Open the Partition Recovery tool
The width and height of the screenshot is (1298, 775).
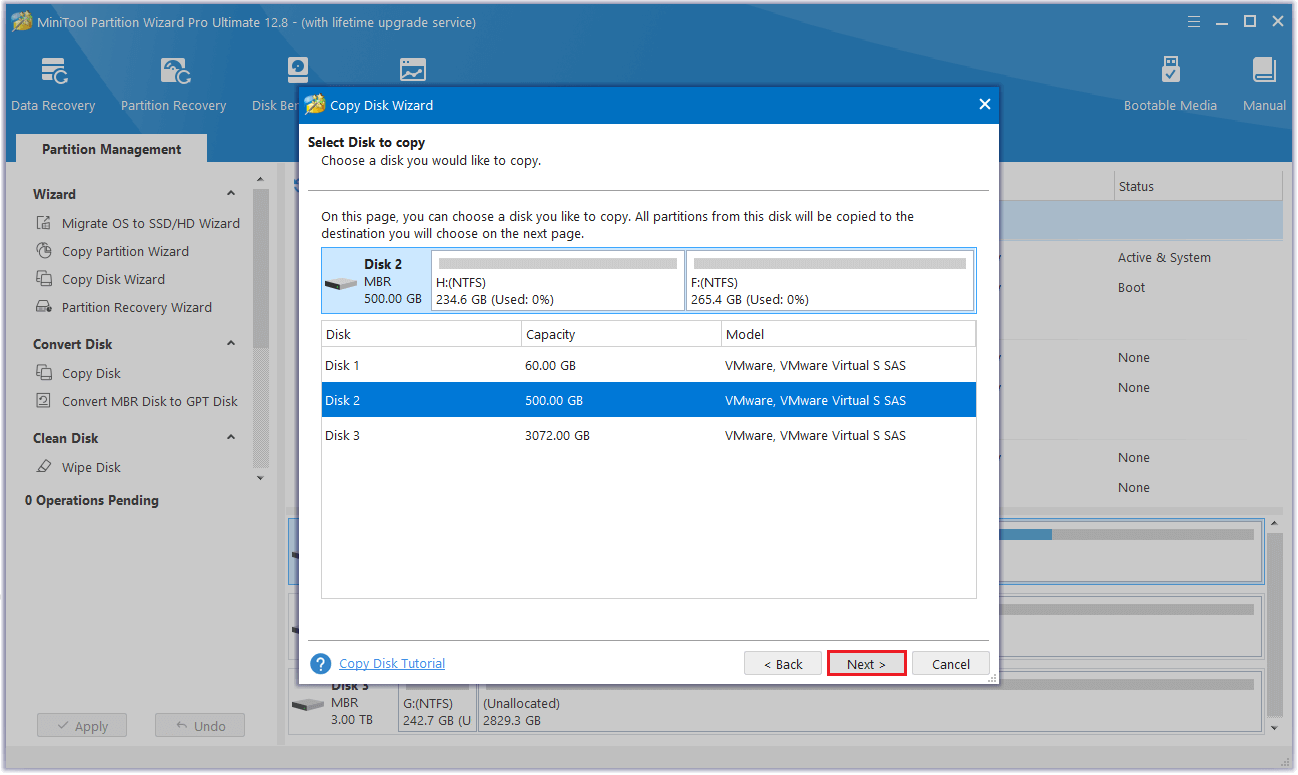[173, 84]
